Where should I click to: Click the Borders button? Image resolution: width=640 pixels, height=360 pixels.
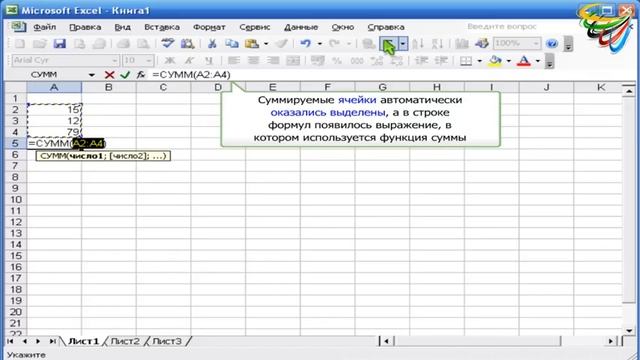466,61
